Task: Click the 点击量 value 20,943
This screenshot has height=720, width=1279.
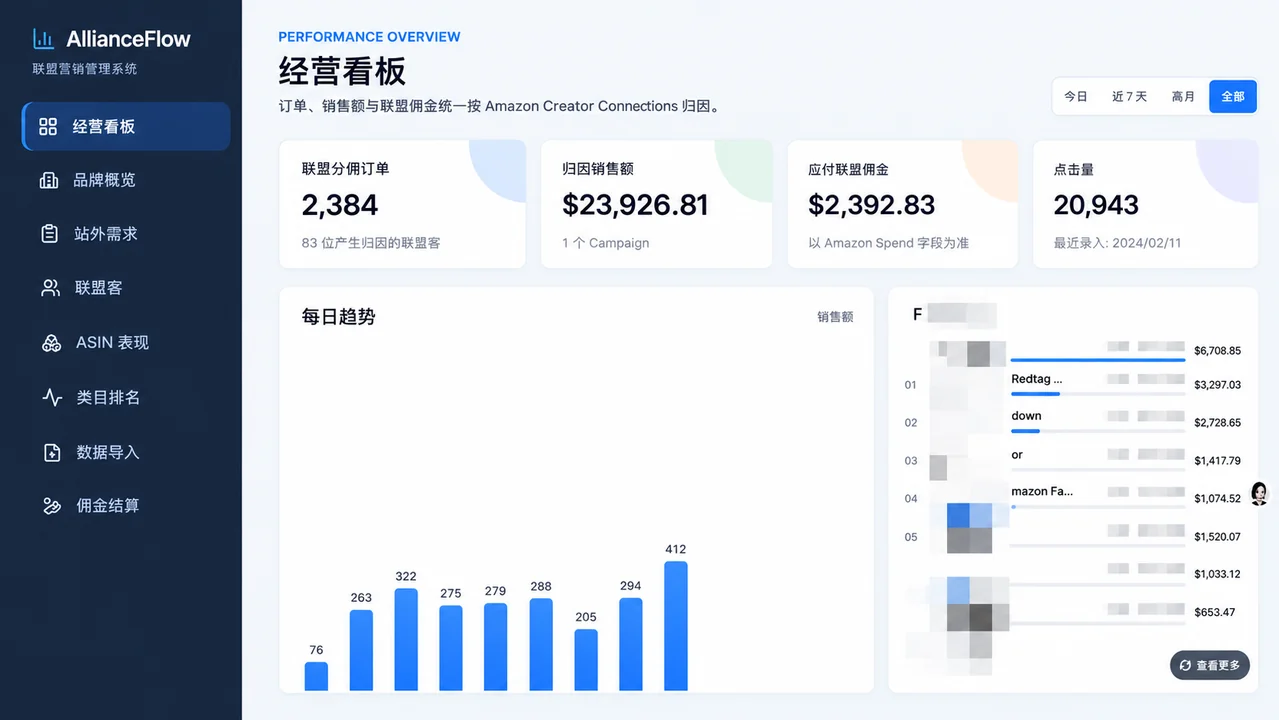Action: pyautogui.click(x=1096, y=205)
